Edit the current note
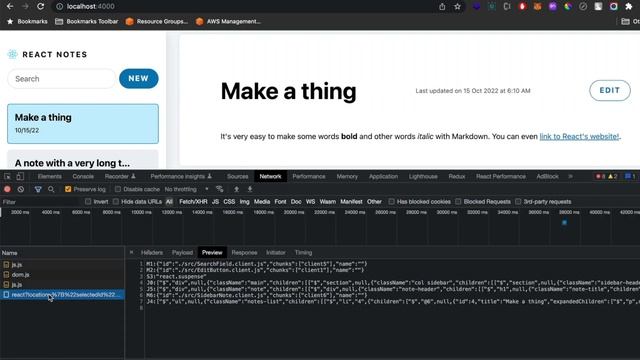The height and width of the screenshot is (360, 640). 610,91
